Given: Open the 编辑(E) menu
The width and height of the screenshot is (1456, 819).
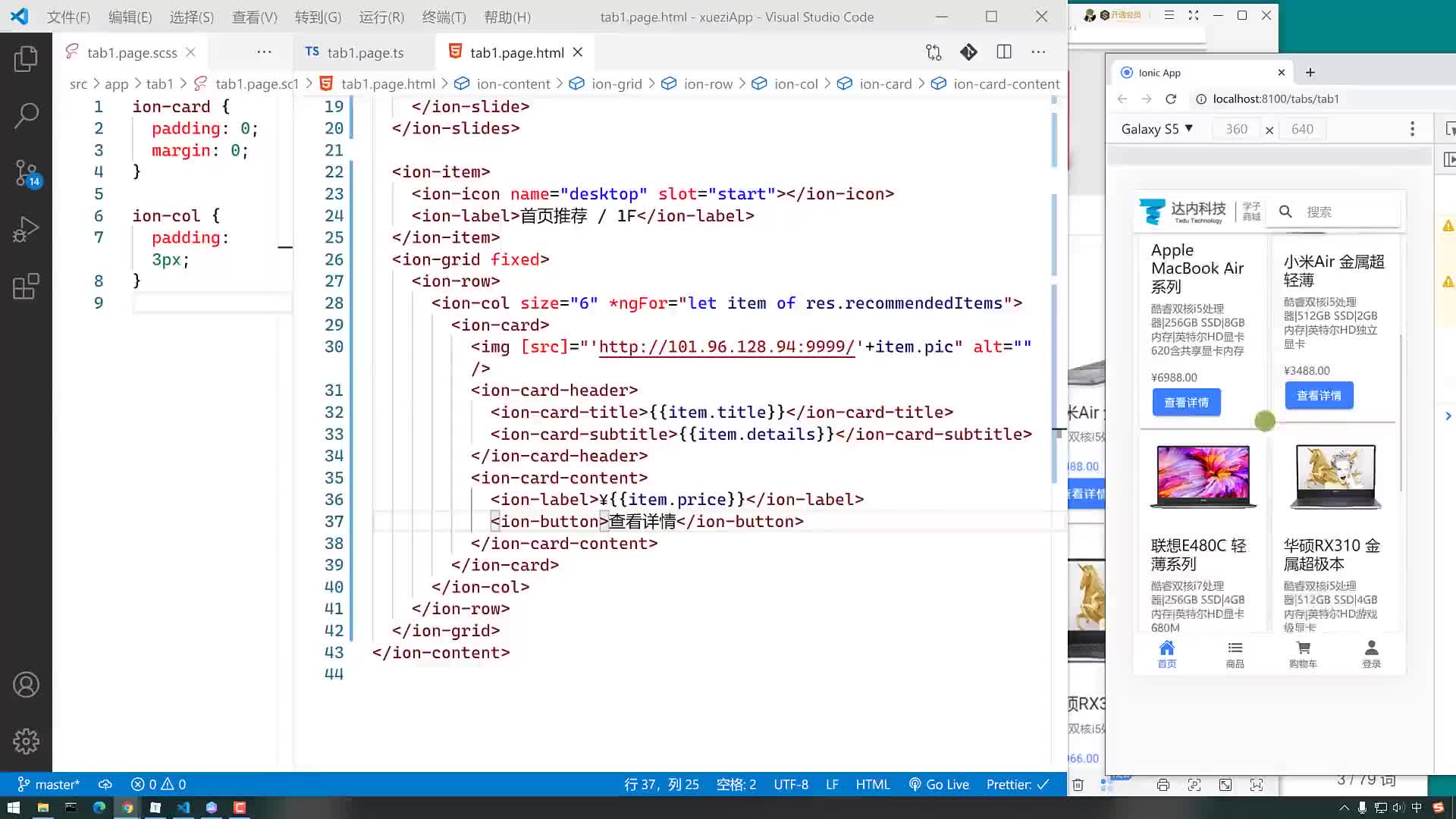Looking at the screenshot, I should pos(130,17).
